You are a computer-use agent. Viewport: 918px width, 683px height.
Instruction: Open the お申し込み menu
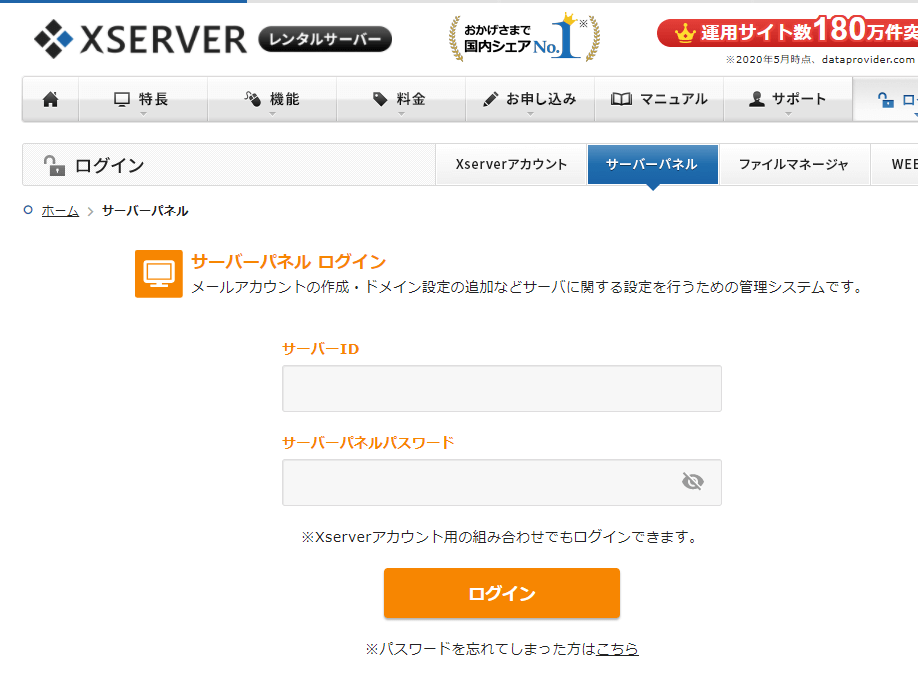point(529,99)
